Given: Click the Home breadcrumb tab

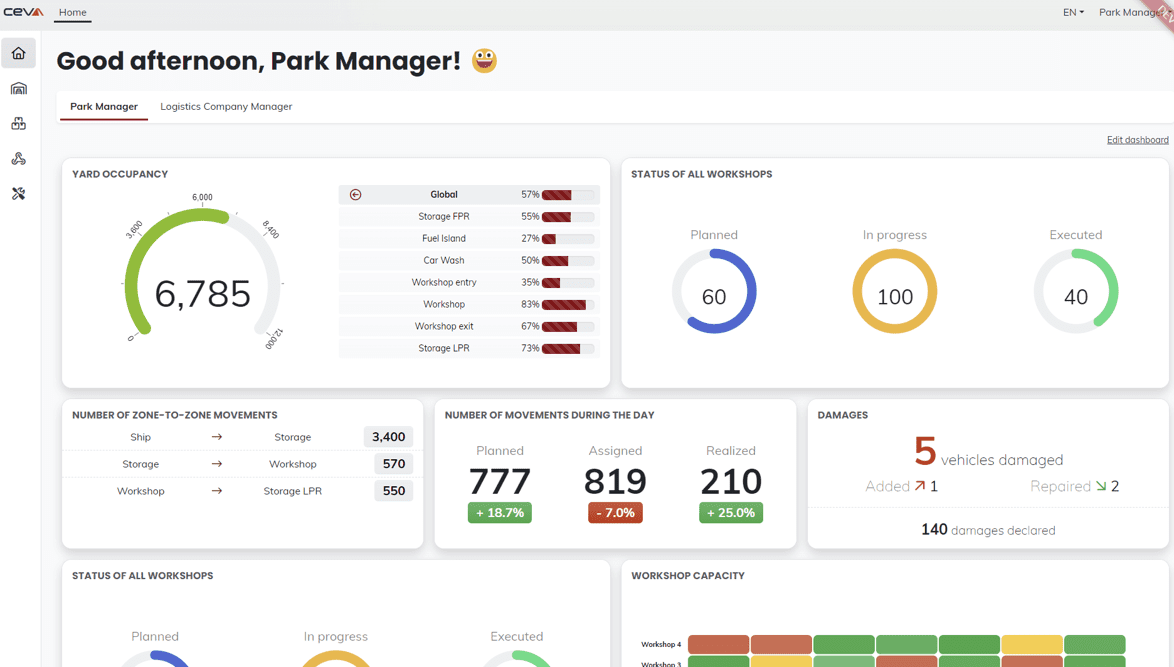Looking at the screenshot, I should pyautogui.click(x=73, y=12).
